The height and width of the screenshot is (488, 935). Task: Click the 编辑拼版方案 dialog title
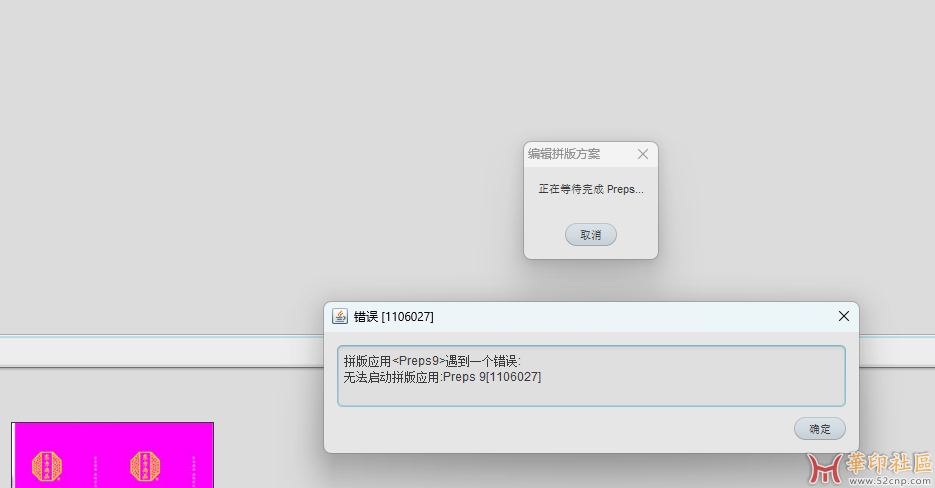click(x=564, y=154)
